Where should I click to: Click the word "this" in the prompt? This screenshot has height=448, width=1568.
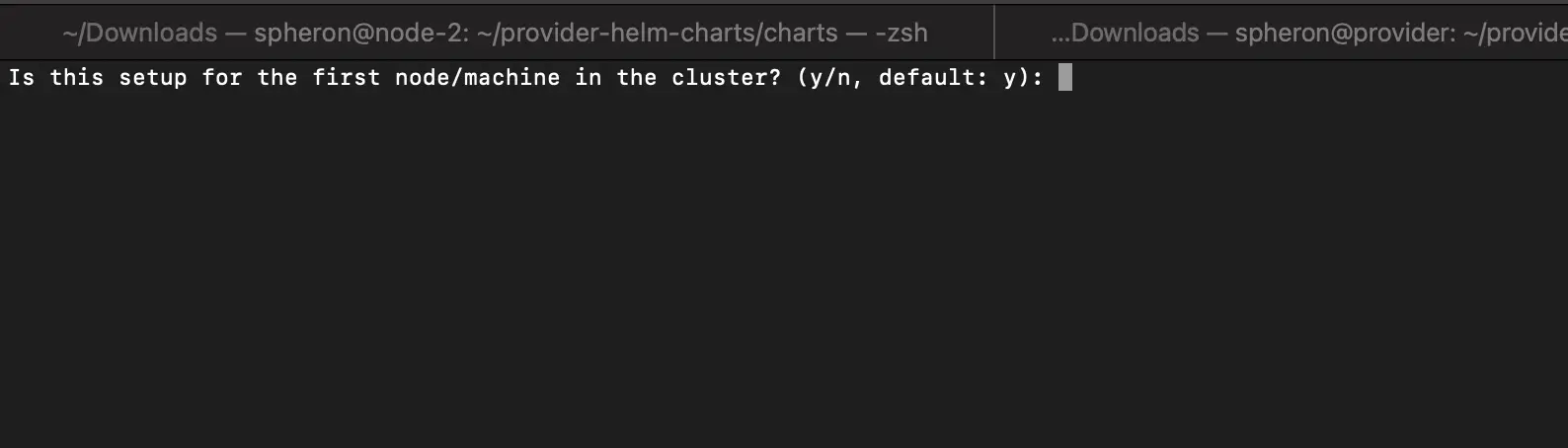coord(76,77)
